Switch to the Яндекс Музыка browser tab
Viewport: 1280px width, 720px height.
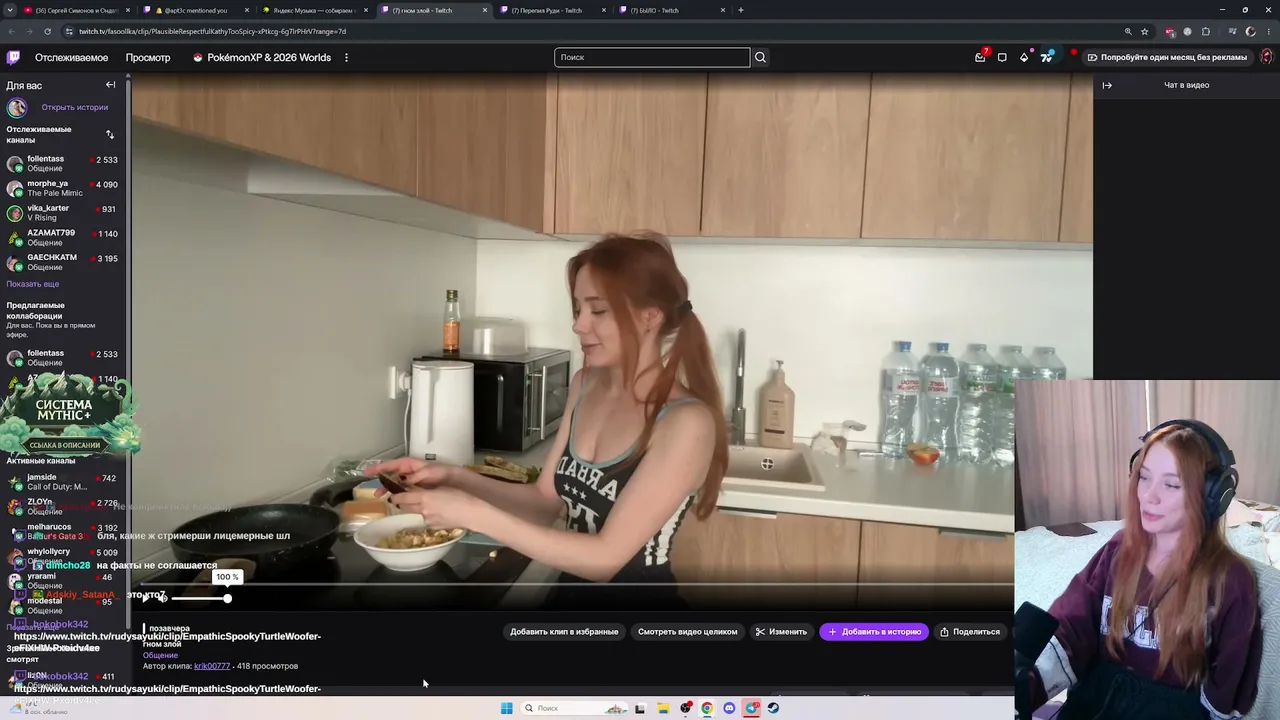[315, 10]
